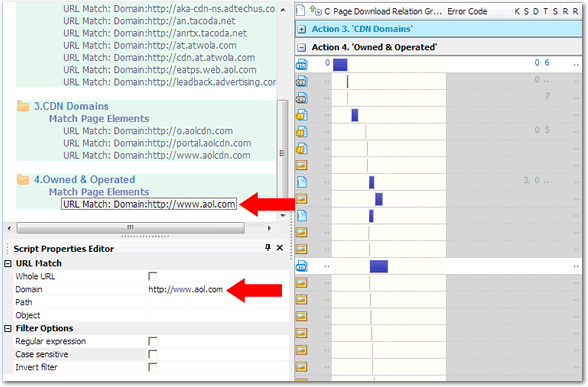Open the 3.CDN Domains script group
The height and width of the screenshot is (387, 588).
71,106
